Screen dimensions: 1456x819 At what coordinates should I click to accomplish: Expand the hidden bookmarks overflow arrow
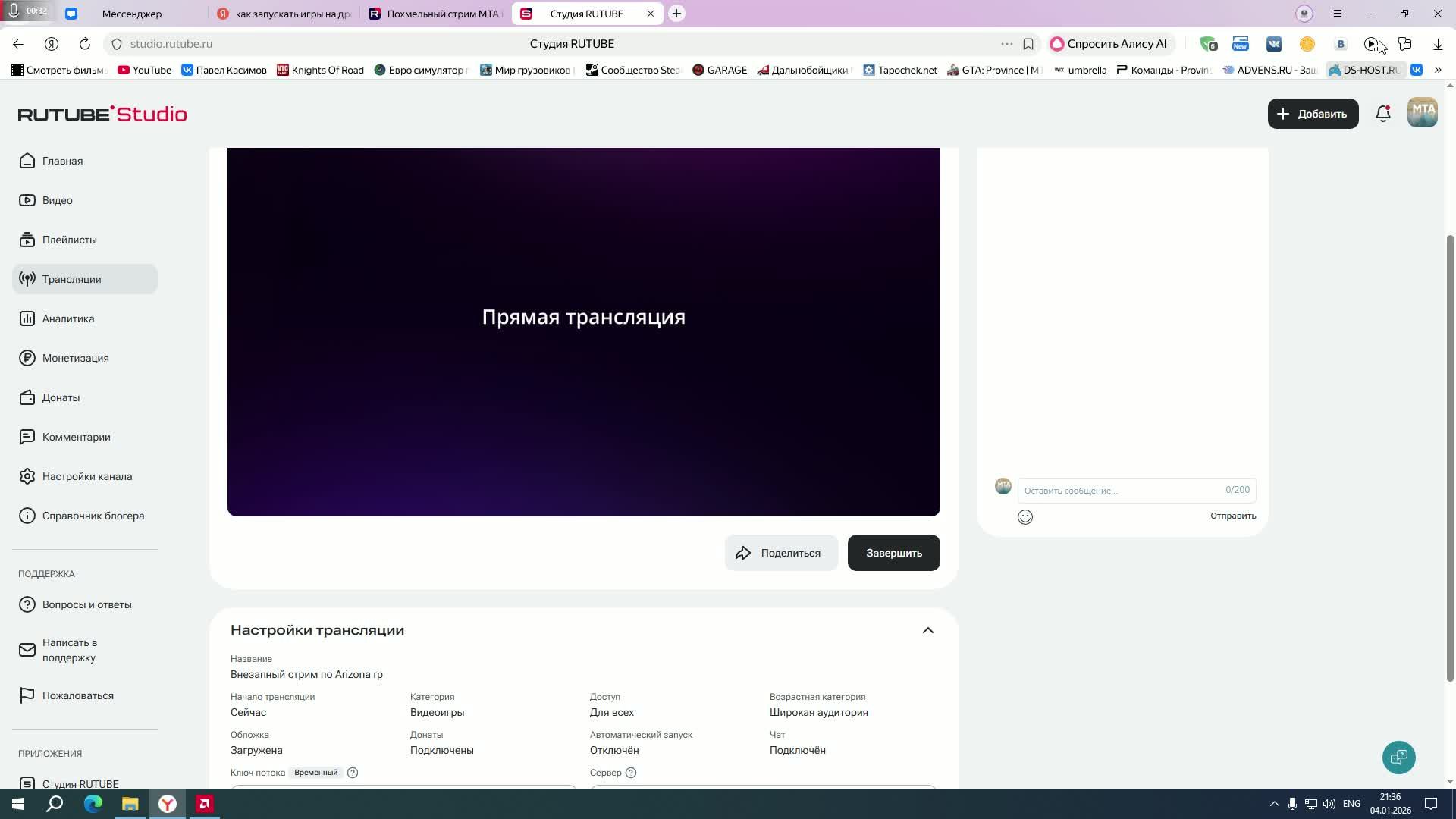tap(1437, 70)
